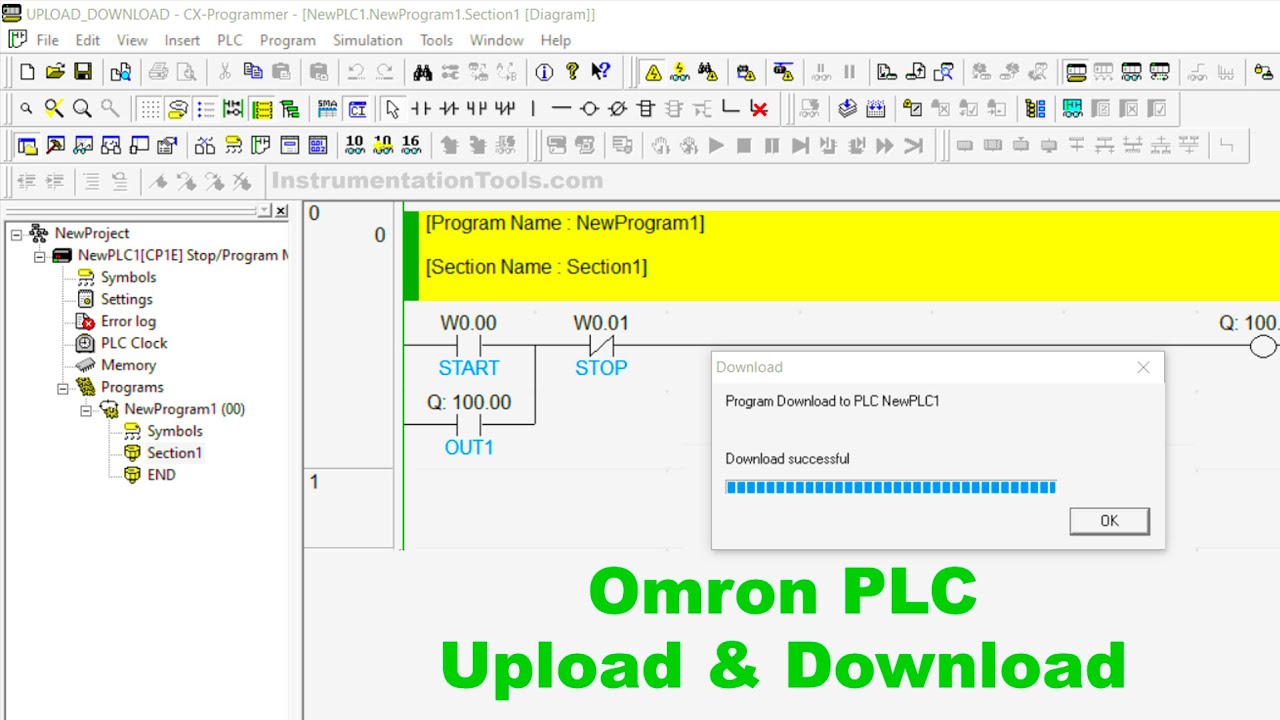This screenshot has width=1280, height=720.
Task: Select the OUT1 contact Q: 100.00
Action: (x=468, y=424)
